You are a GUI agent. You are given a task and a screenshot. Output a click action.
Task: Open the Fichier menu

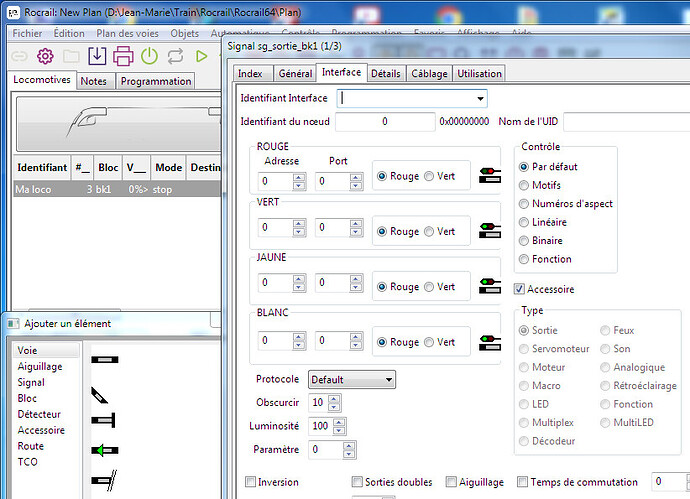coord(27,32)
